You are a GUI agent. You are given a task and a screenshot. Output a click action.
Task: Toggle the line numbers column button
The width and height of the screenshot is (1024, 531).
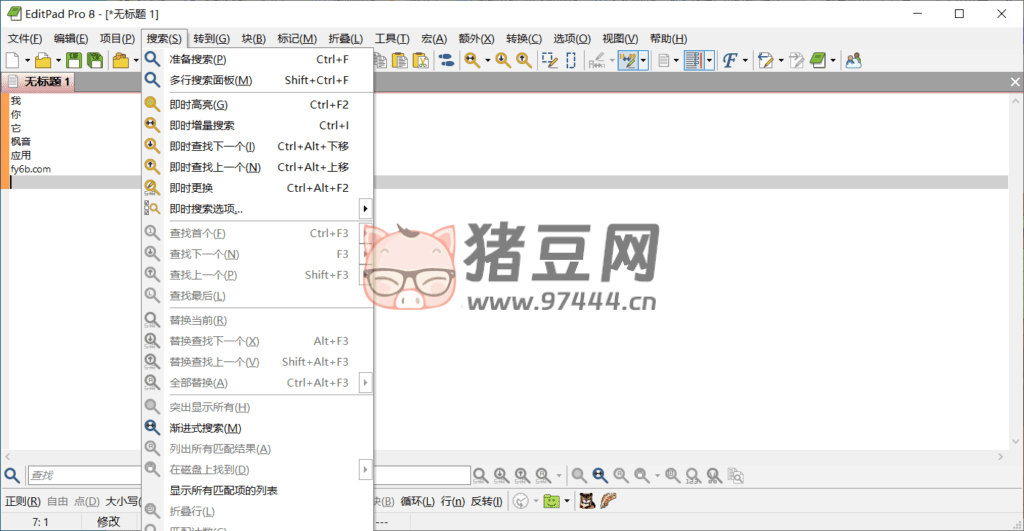pyautogui.click(x=694, y=61)
